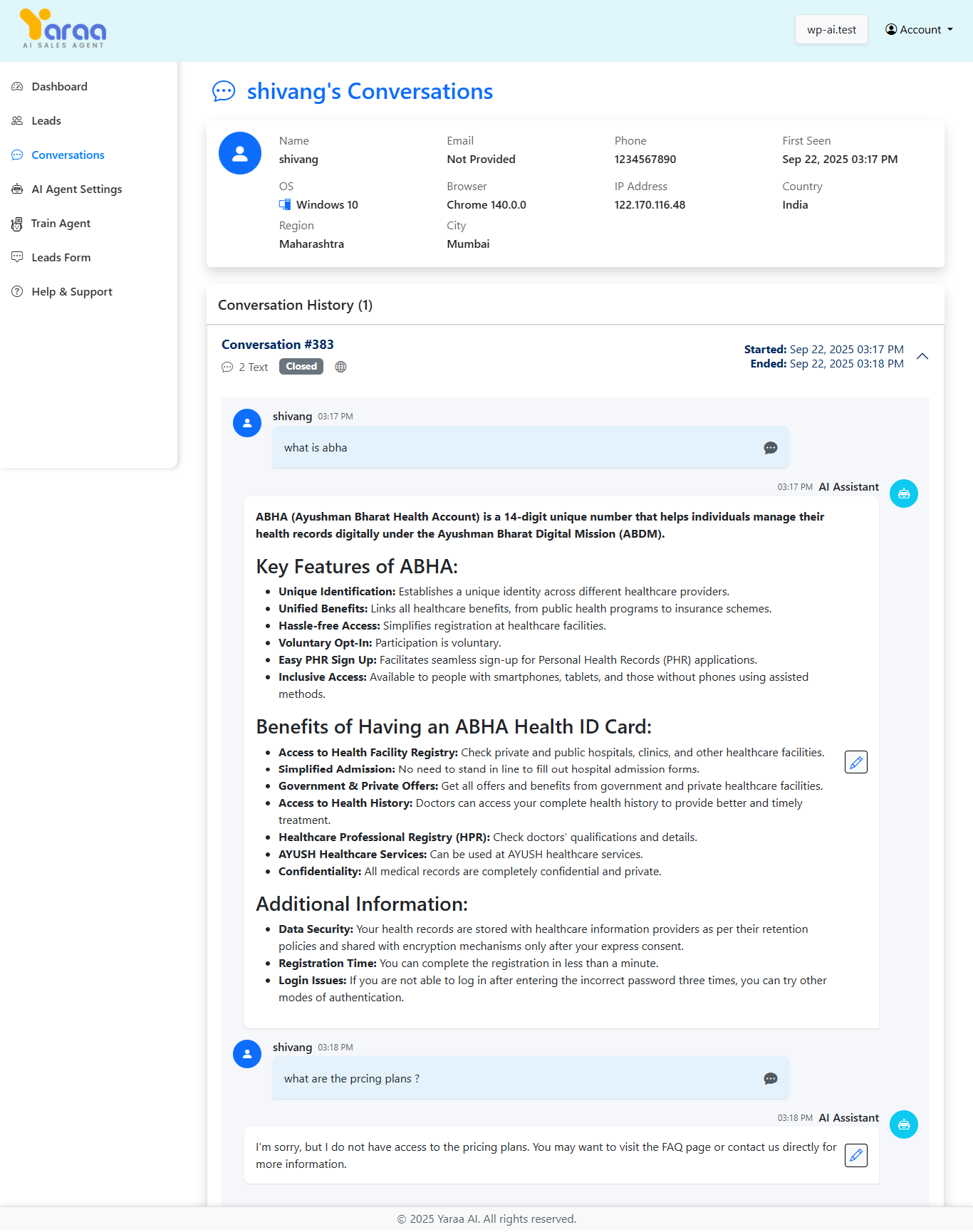Viewport: 973px width, 1232px height.
Task: Edit the pricing plans reply with pencil icon
Action: (856, 1155)
